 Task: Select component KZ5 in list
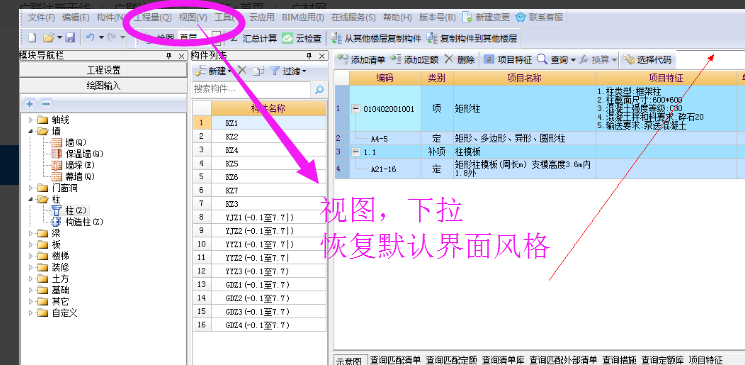pos(269,163)
